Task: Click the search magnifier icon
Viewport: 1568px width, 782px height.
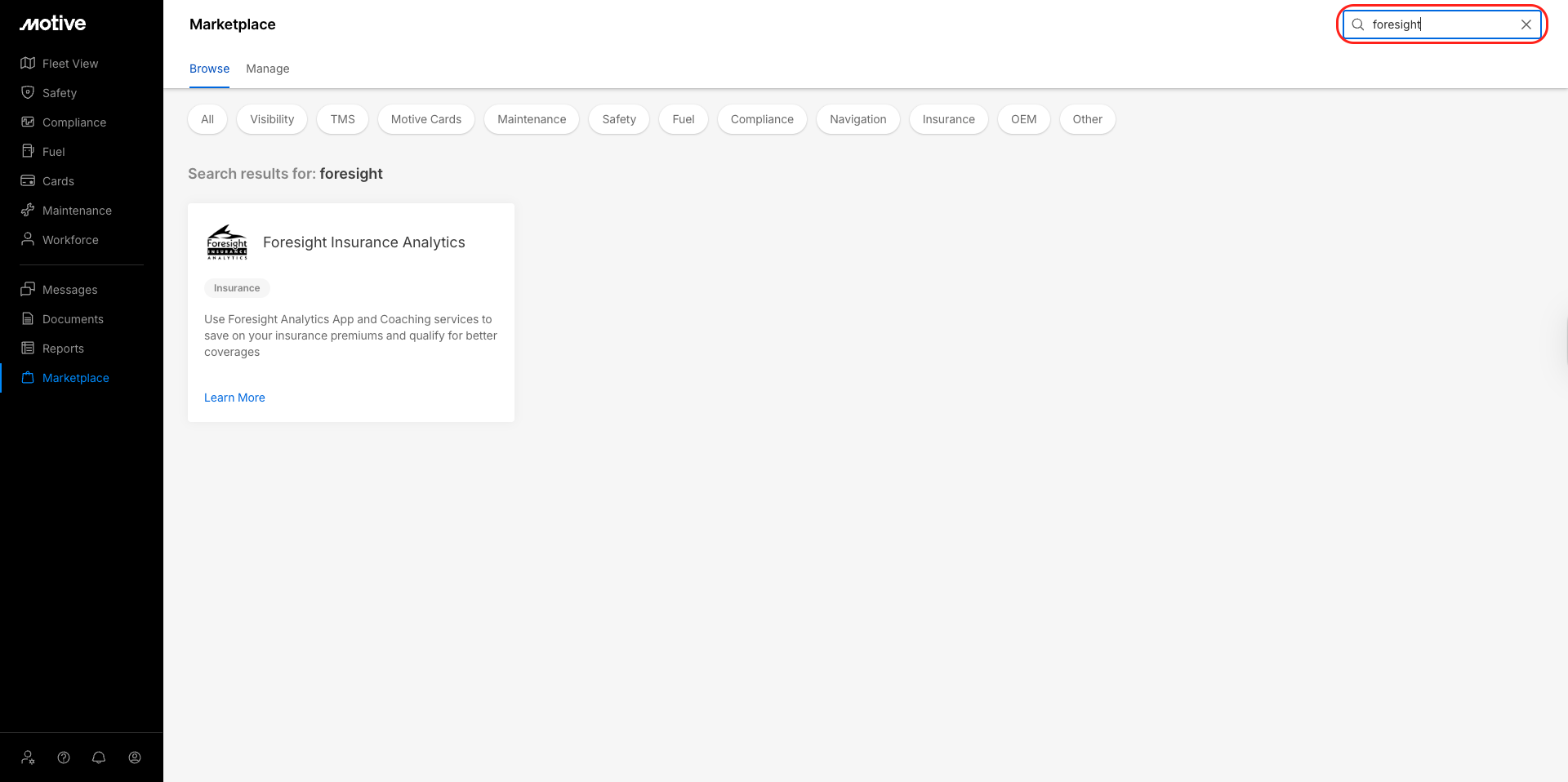Action: [x=1358, y=24]
